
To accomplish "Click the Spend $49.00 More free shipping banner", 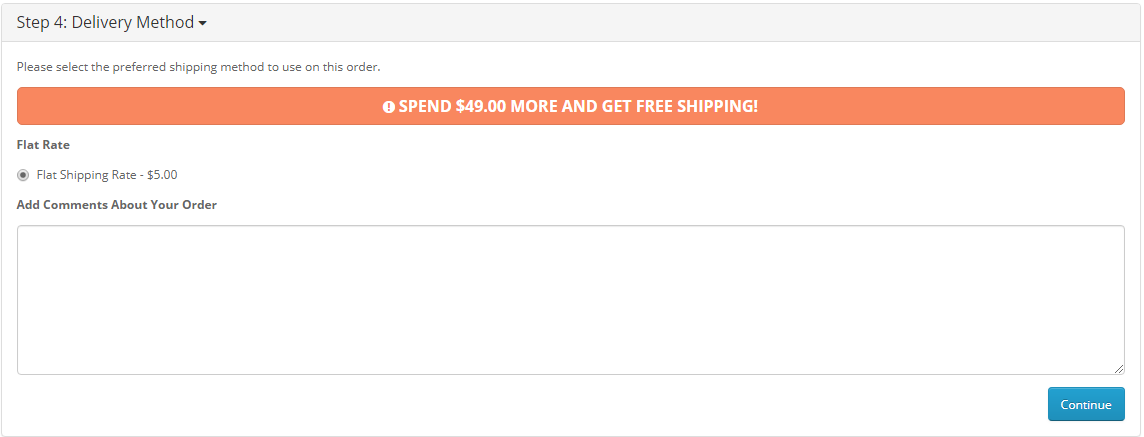I will coord(570,106).
